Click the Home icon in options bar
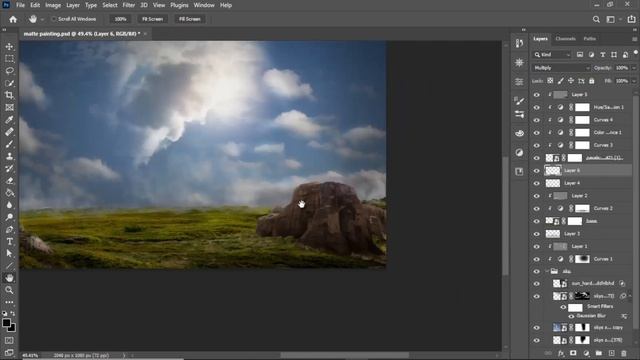Screen dimensions: 640x360 click(x=13, y=19)
